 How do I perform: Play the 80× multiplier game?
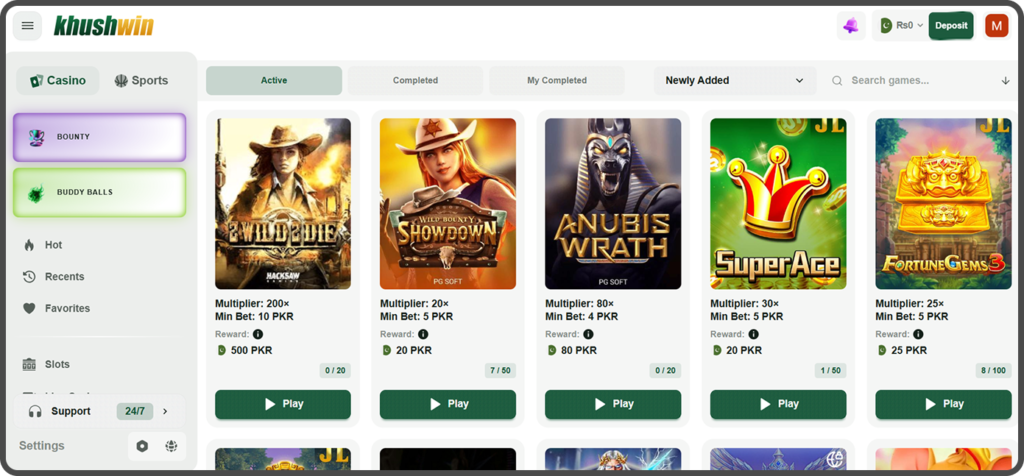point(613,404)
